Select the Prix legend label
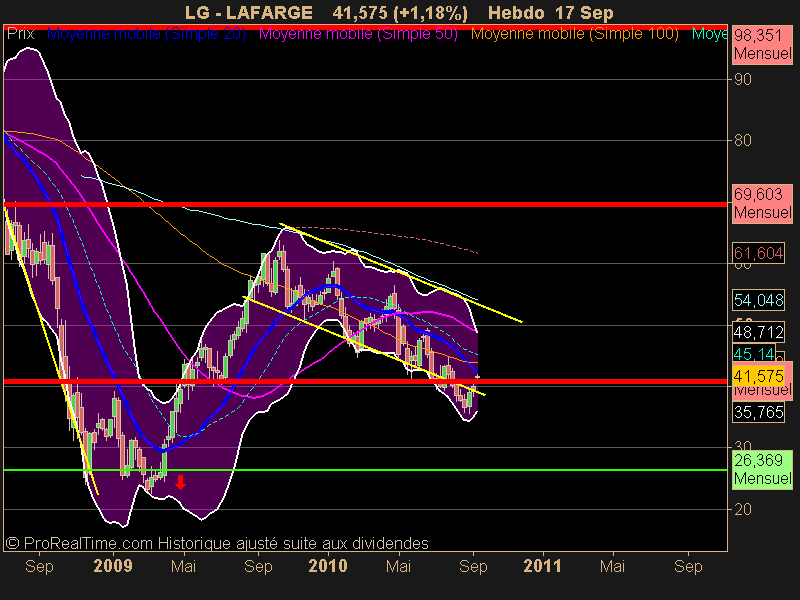This screenshot has height=600, width=800. pos(20,34)
